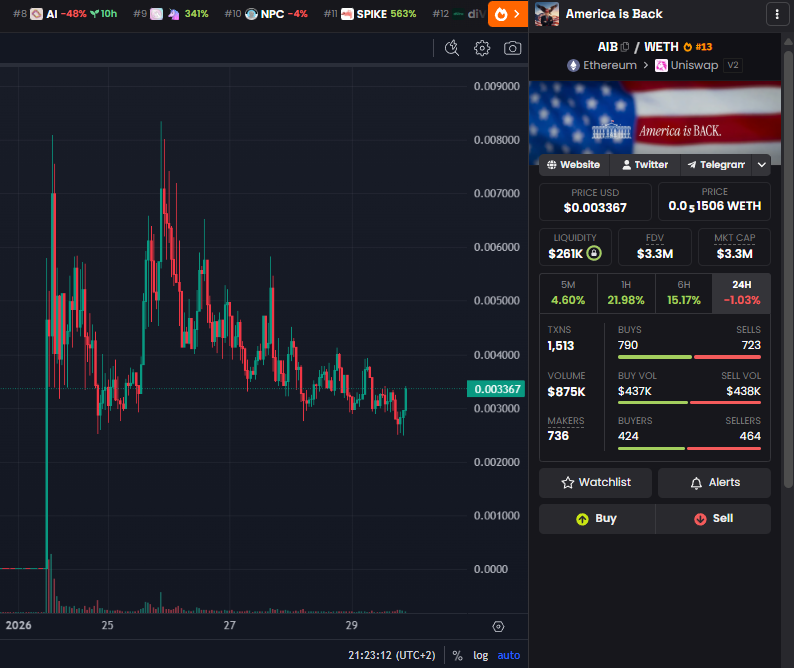
Task: Click the right panel vertical scrollbar
Action: tap(787, 268)
